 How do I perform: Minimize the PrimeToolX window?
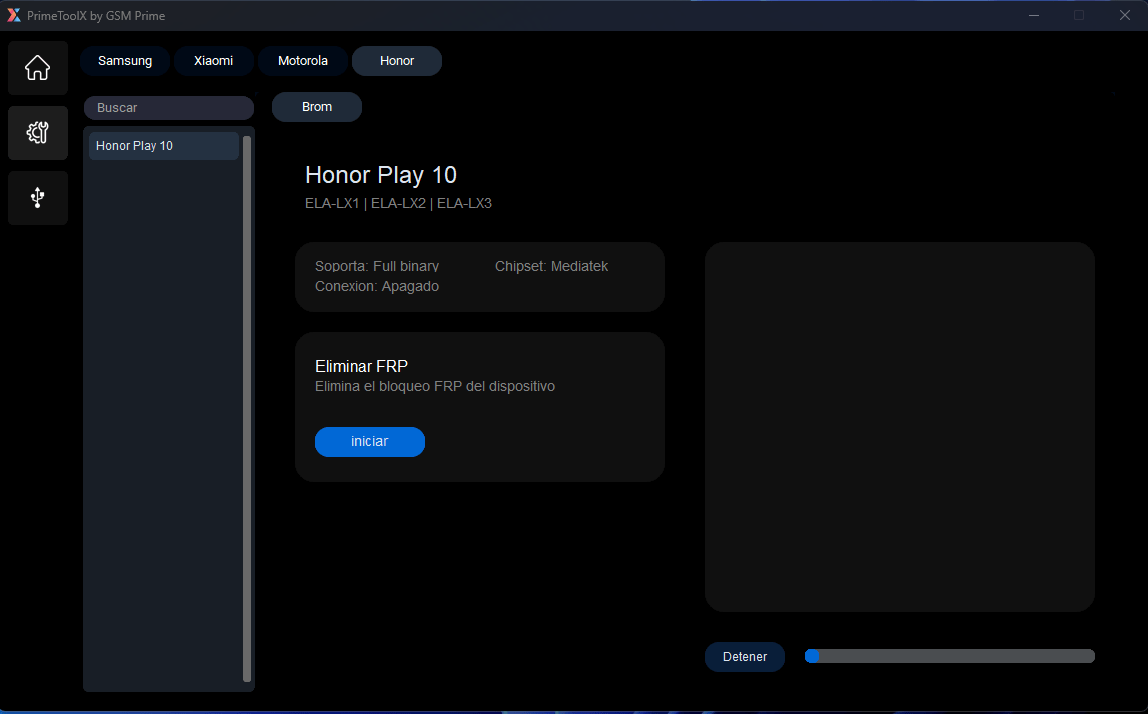pyautogui.click(x=1033, y=15)
